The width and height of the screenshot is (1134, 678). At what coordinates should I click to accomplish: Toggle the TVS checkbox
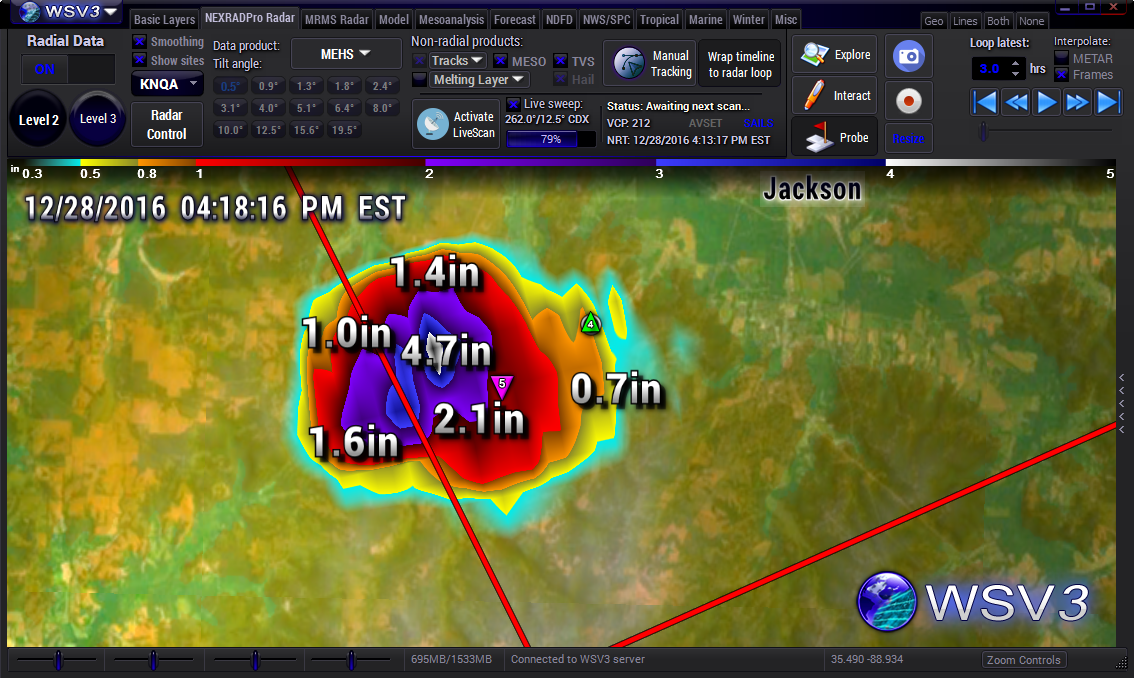pos(560,61)
